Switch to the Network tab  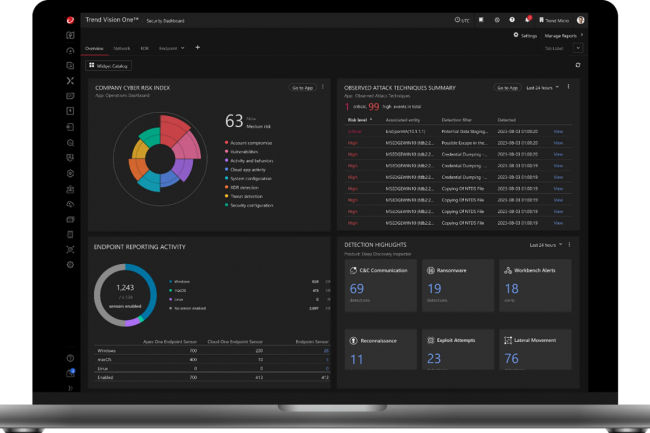click(121, 48)
